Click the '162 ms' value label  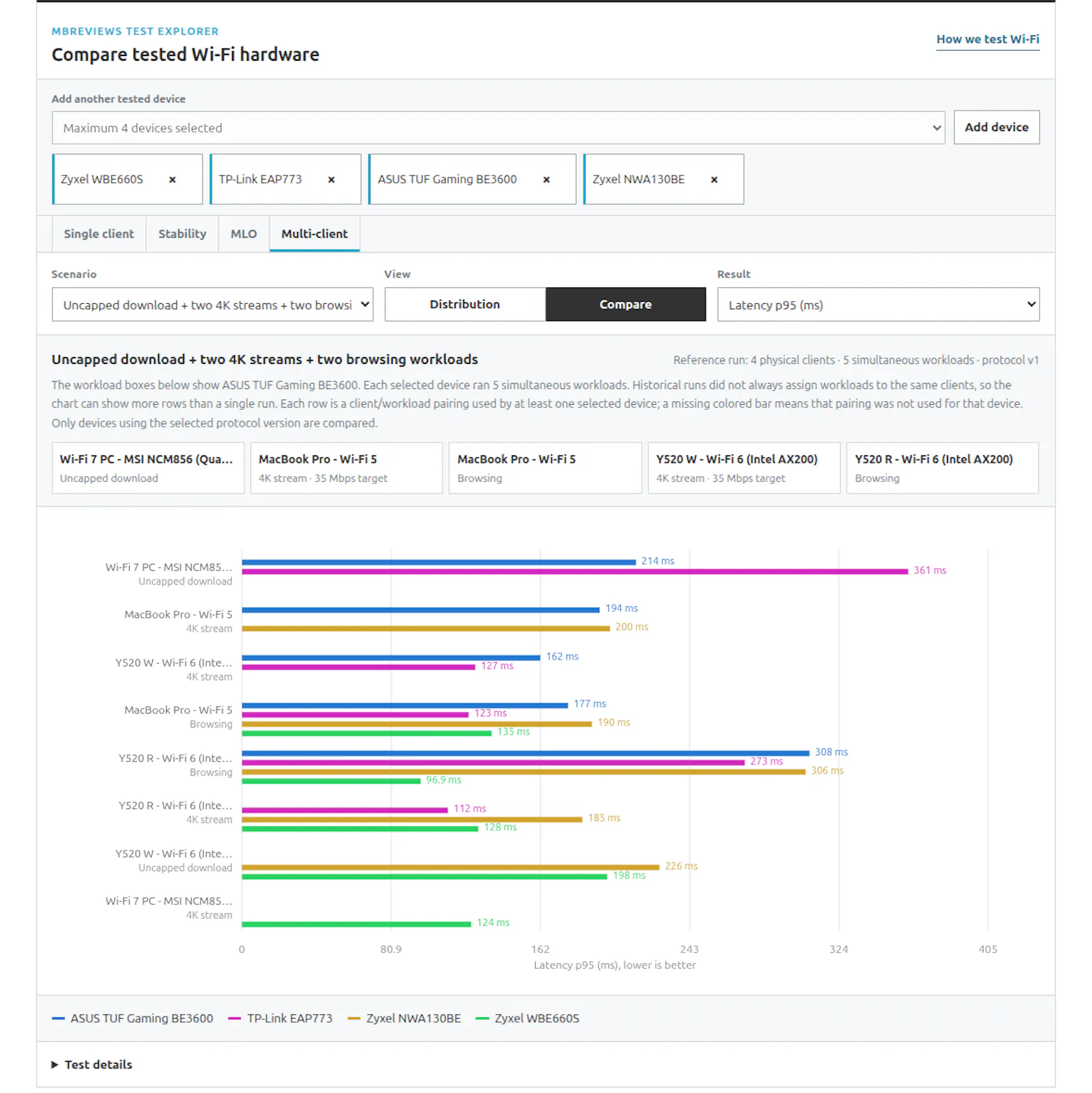click(562, 656)
